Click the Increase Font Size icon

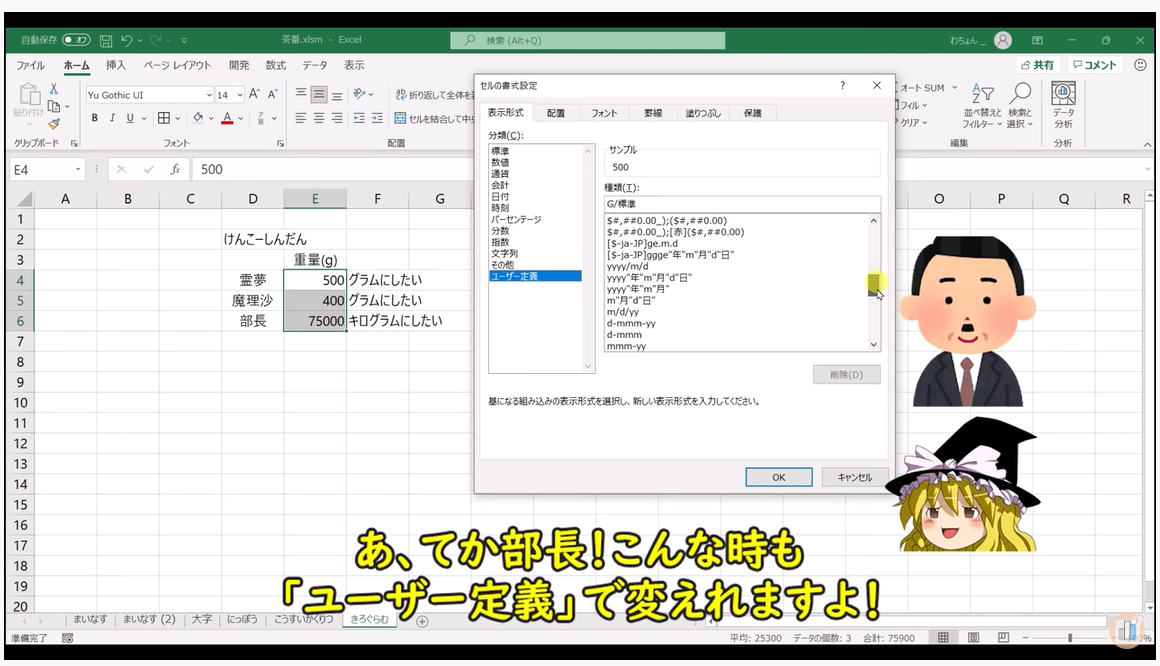254,94
